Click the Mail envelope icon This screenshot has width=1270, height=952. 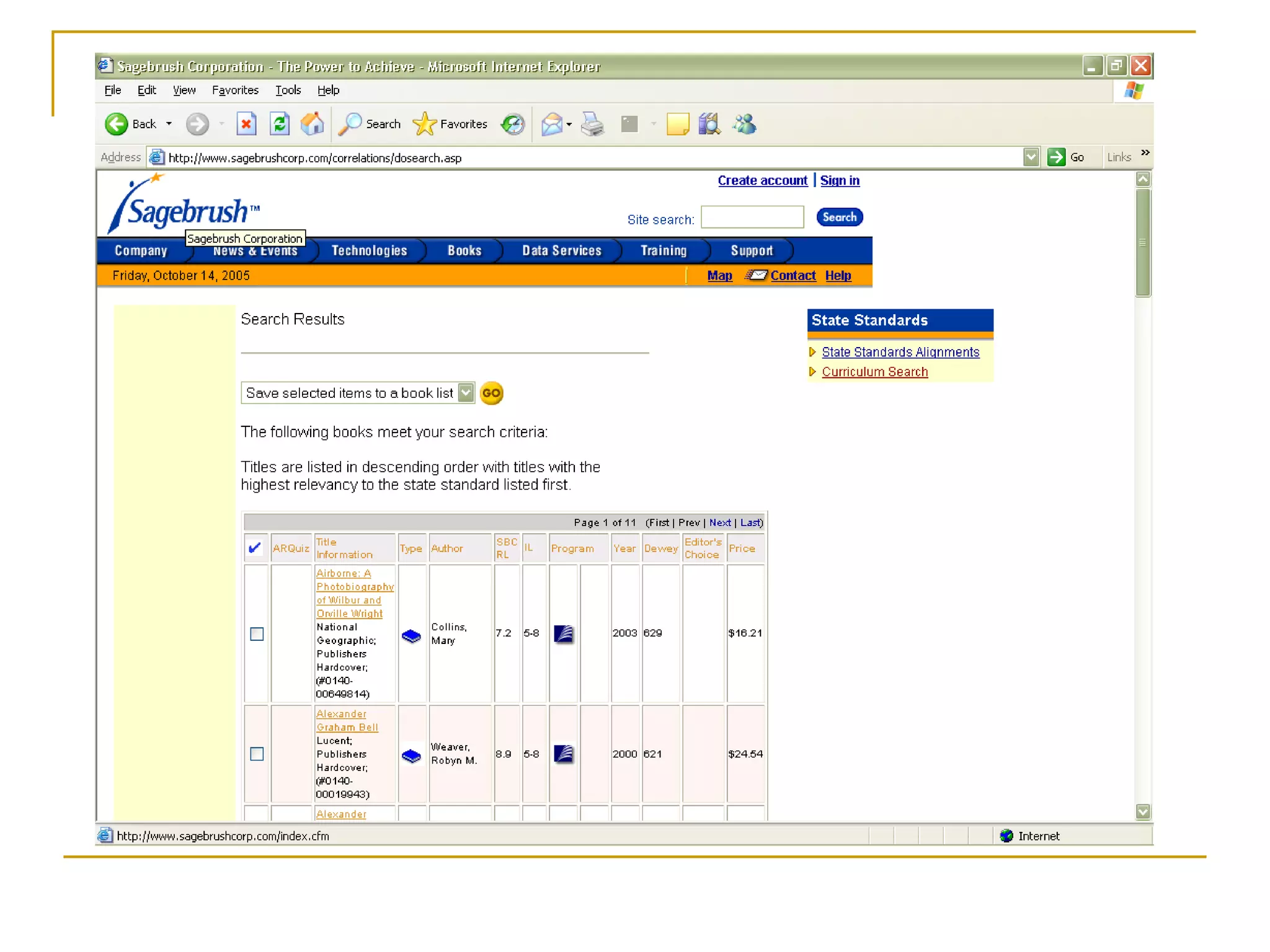click(551, 124)
